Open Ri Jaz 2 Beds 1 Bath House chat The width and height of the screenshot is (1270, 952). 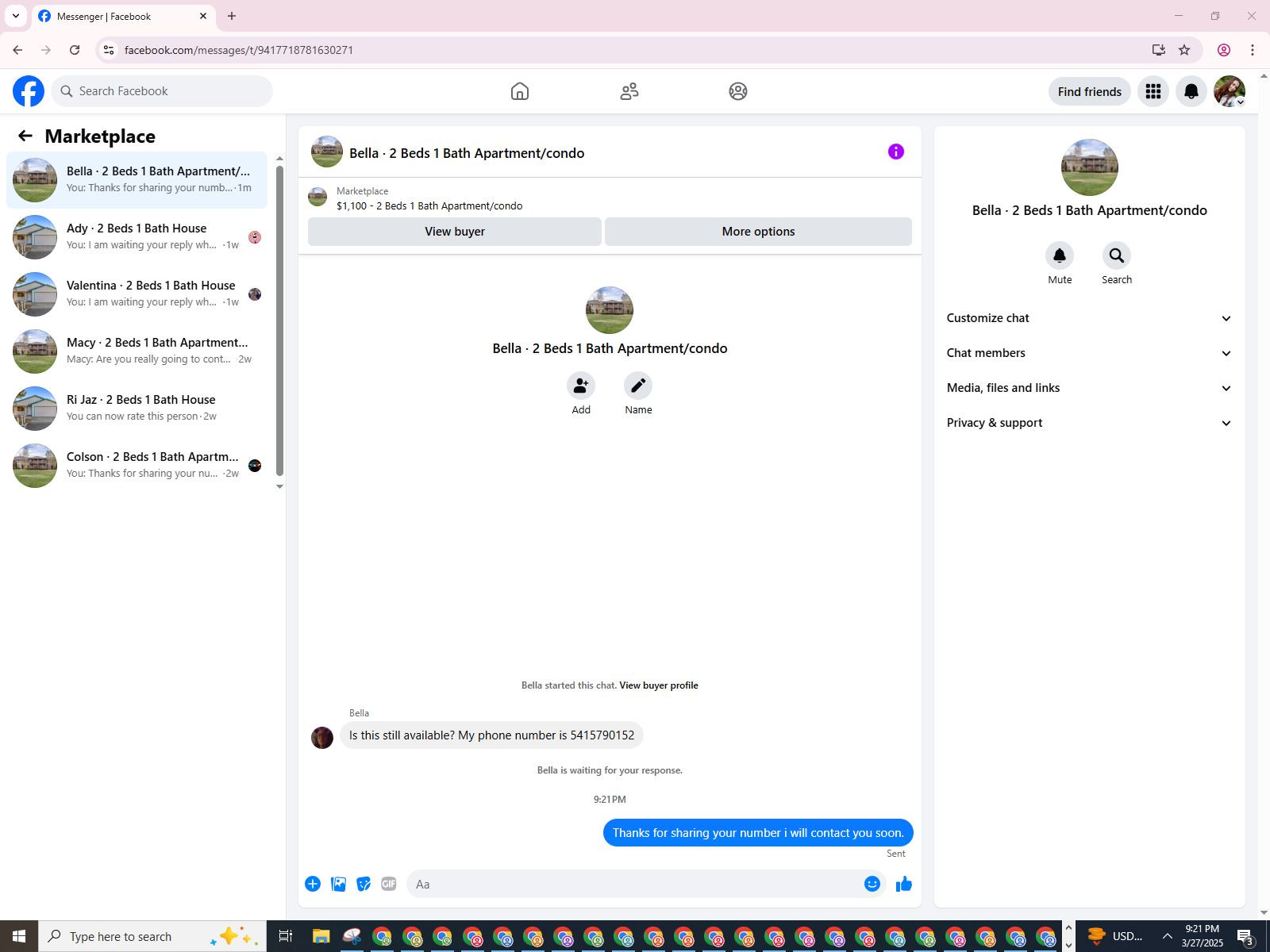tap(137, 409)
